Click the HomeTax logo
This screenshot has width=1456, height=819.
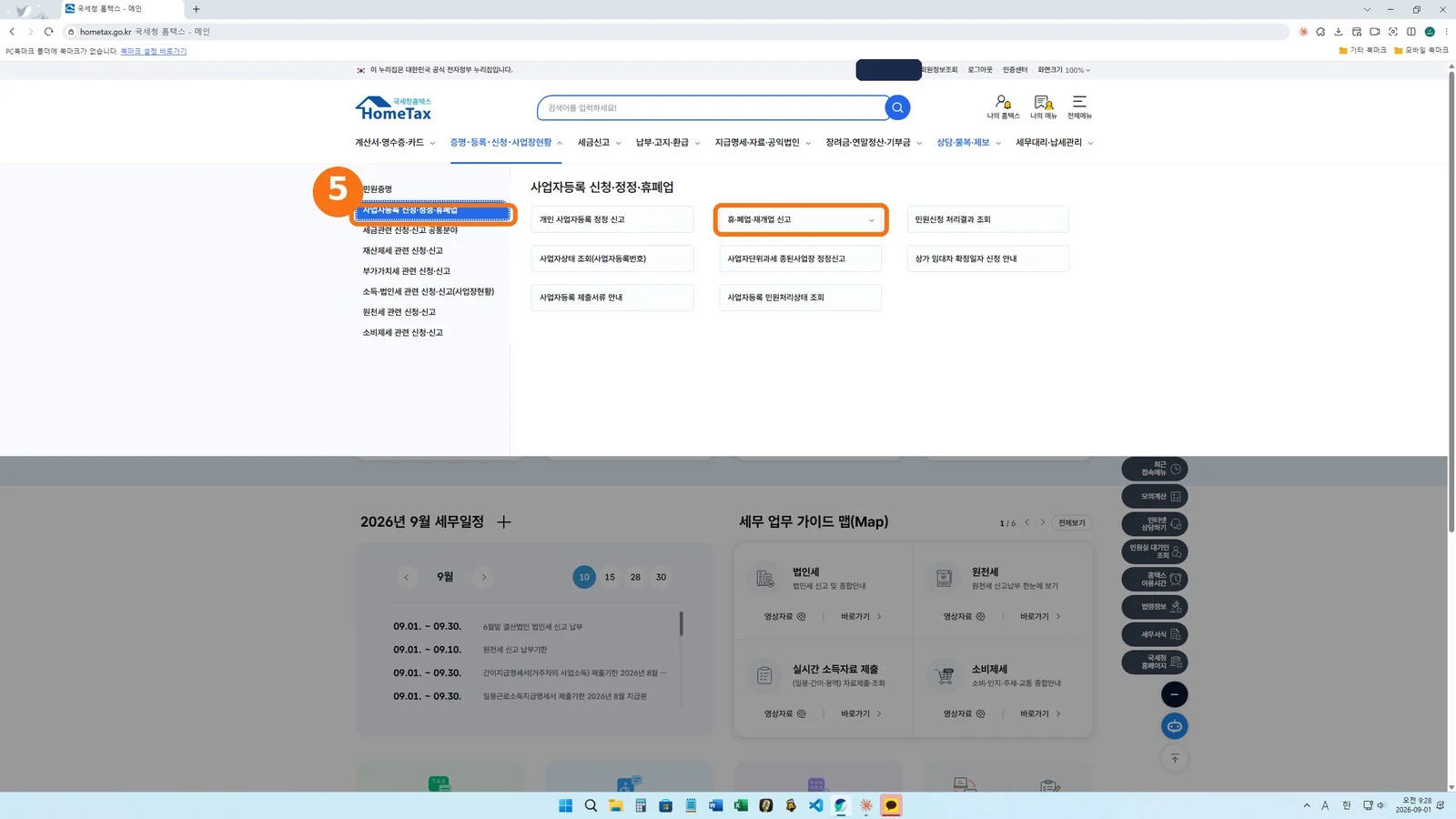click(393, 108)
